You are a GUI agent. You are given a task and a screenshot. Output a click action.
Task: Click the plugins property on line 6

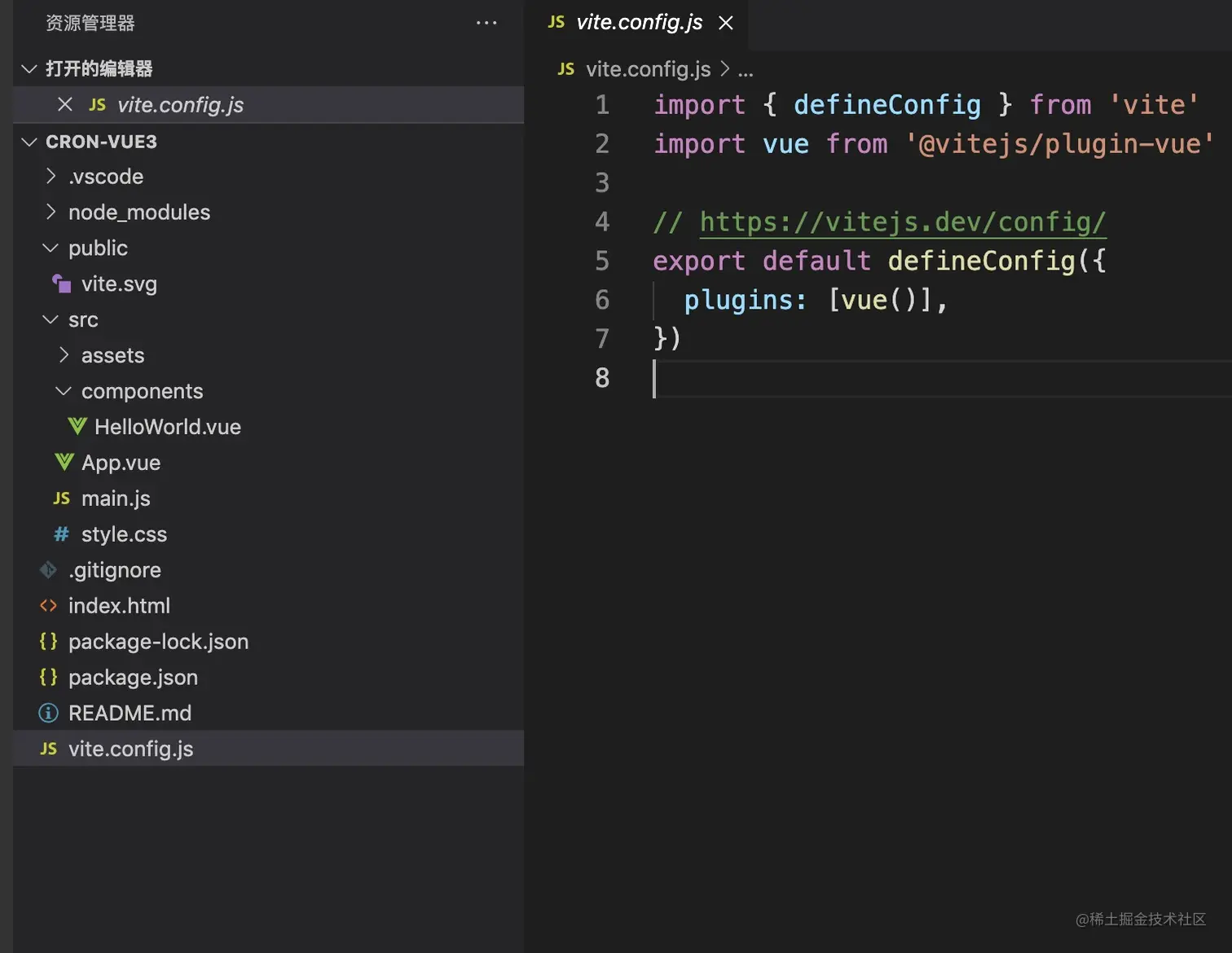point(737,300)
